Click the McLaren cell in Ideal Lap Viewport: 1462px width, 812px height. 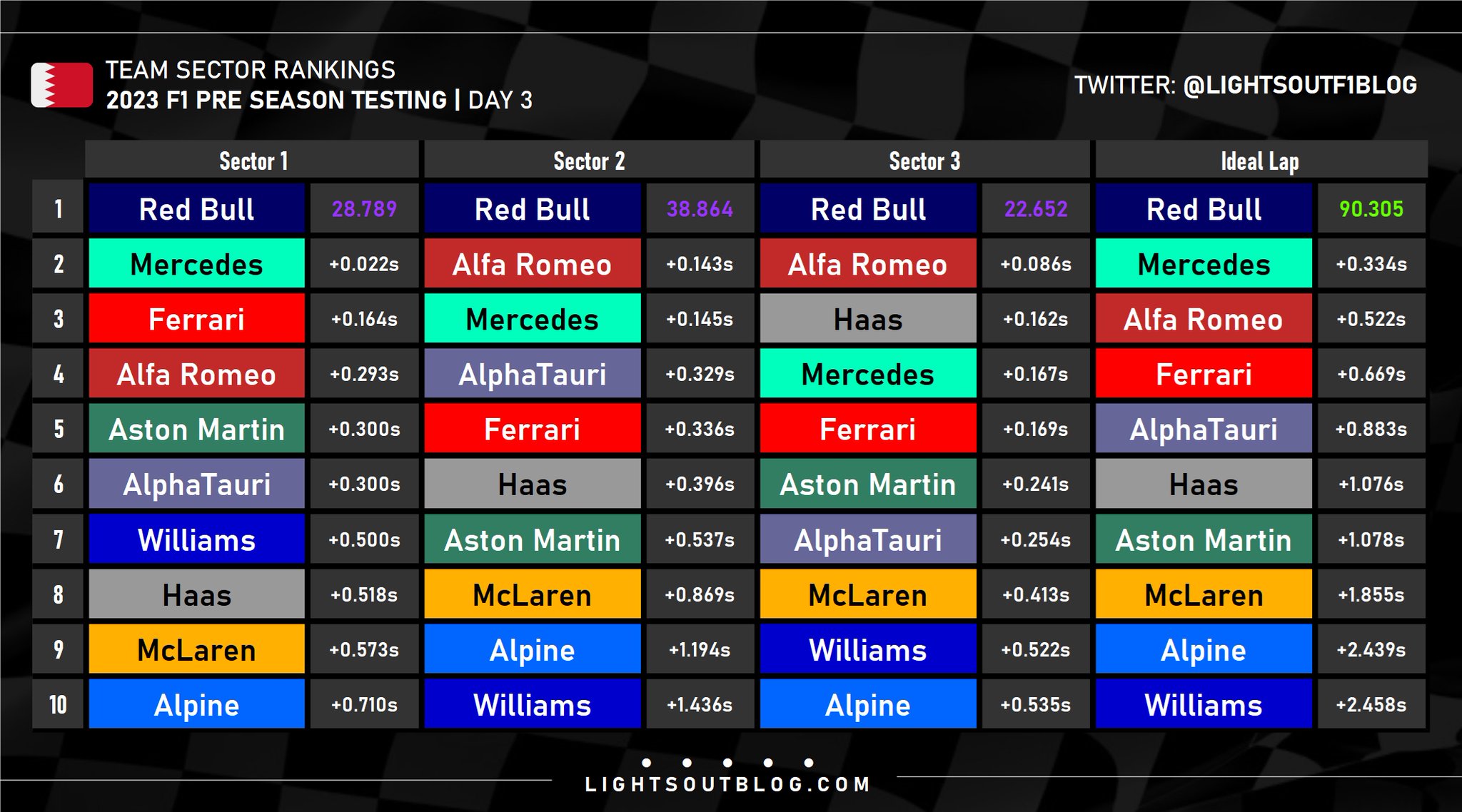(1204, 594)
